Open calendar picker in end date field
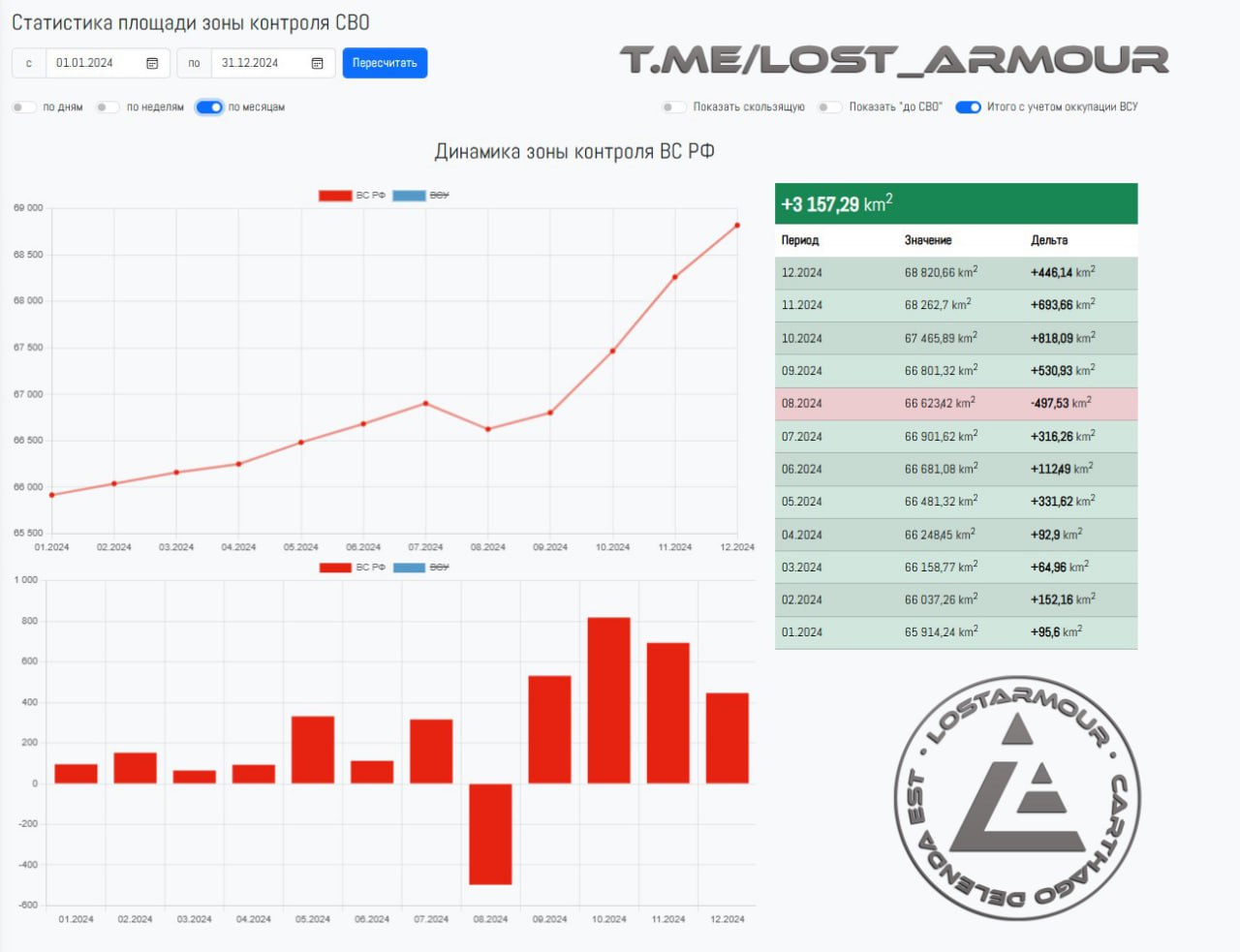This screenshot has height=952, width=1240. (x=317, y=63)
